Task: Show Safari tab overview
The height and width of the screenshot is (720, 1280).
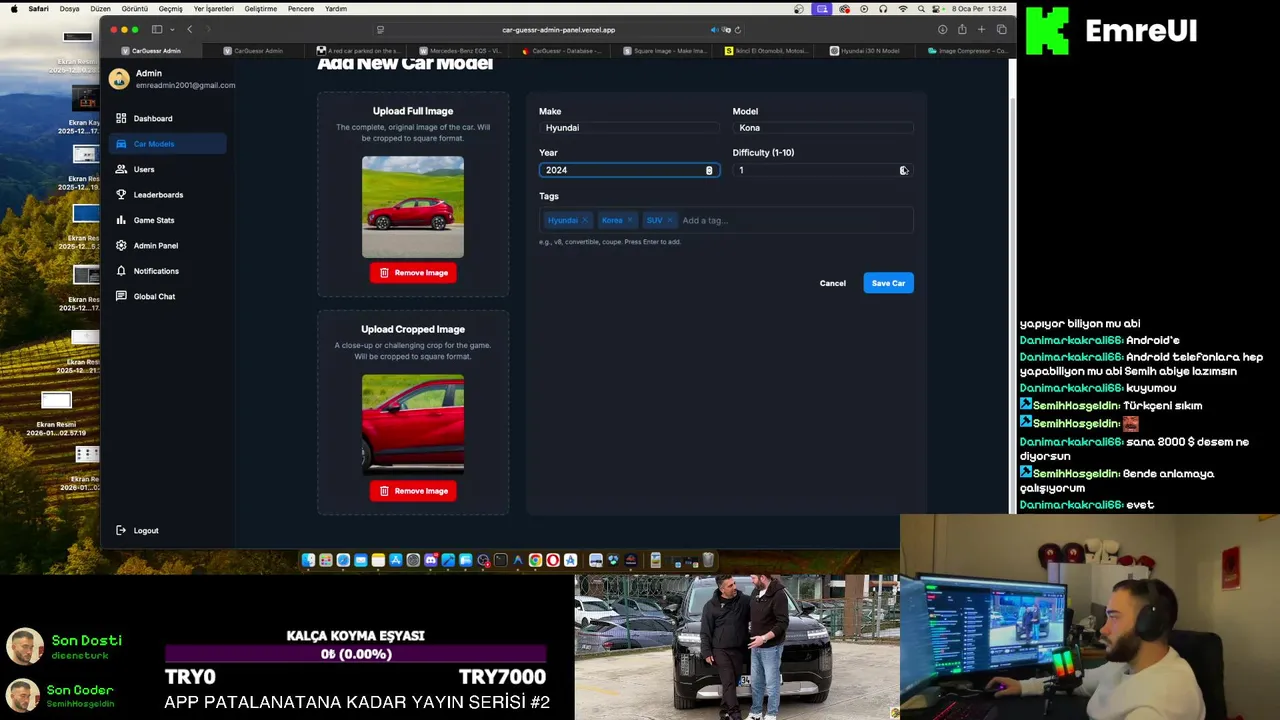Action: 1001,30
